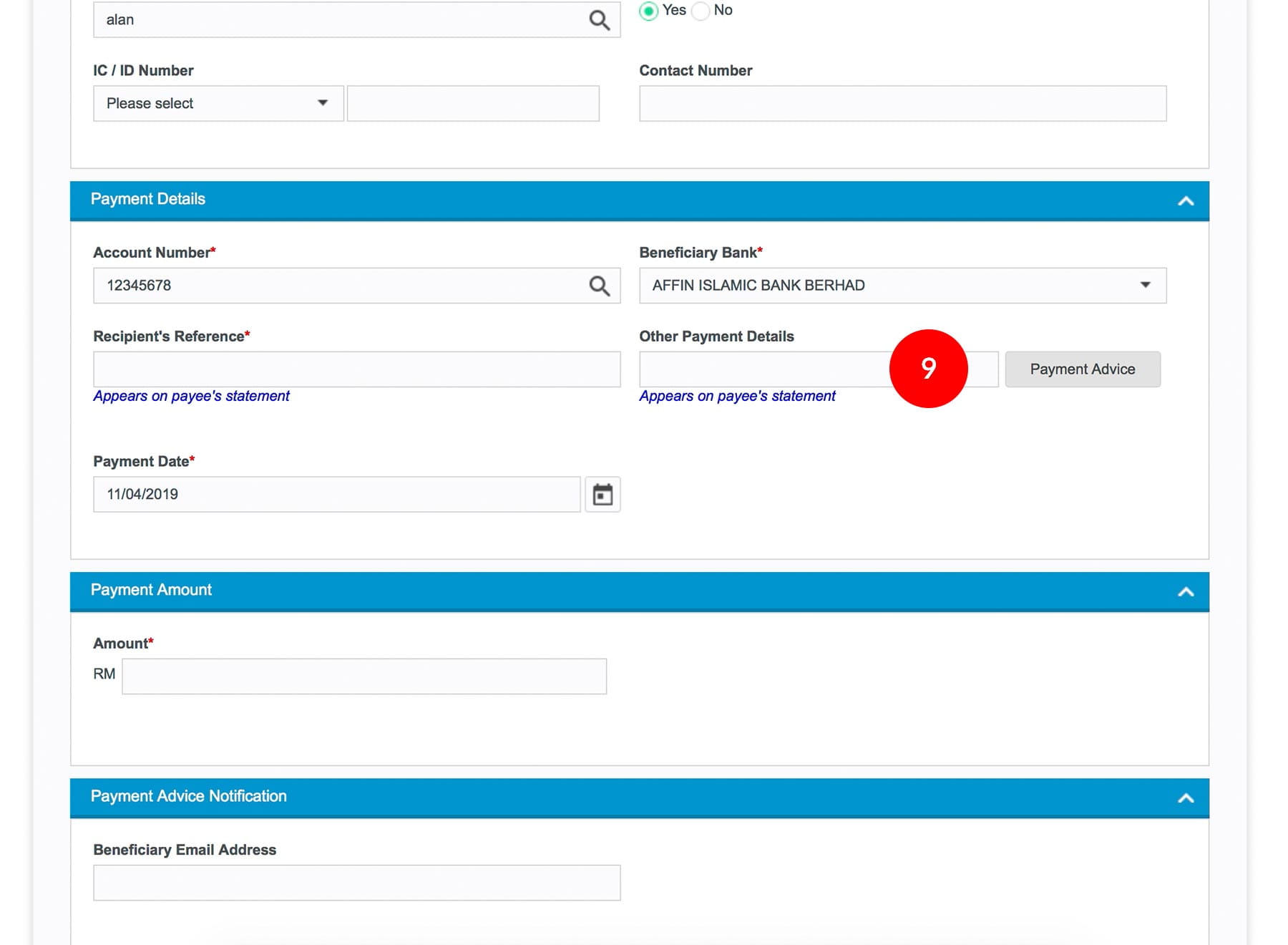Click the Payment Advice button
Image resolution: width=1288 pixels, height=945 pixels.
coord(1082,369)
